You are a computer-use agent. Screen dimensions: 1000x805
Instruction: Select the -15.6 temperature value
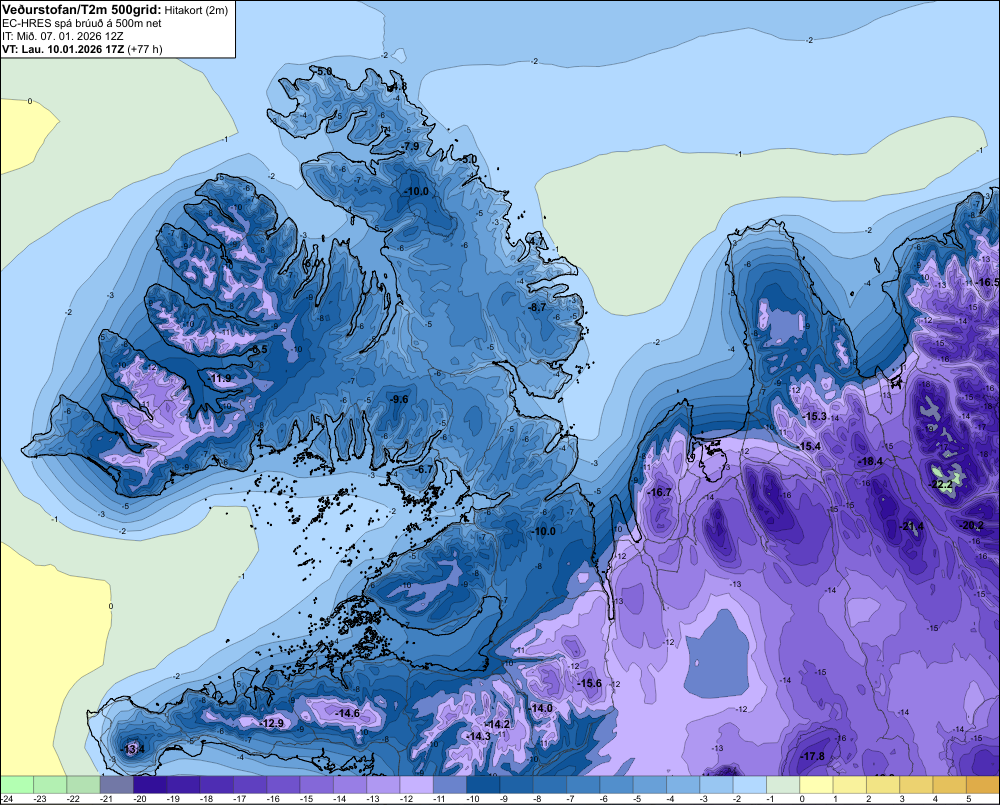(590, 683)
